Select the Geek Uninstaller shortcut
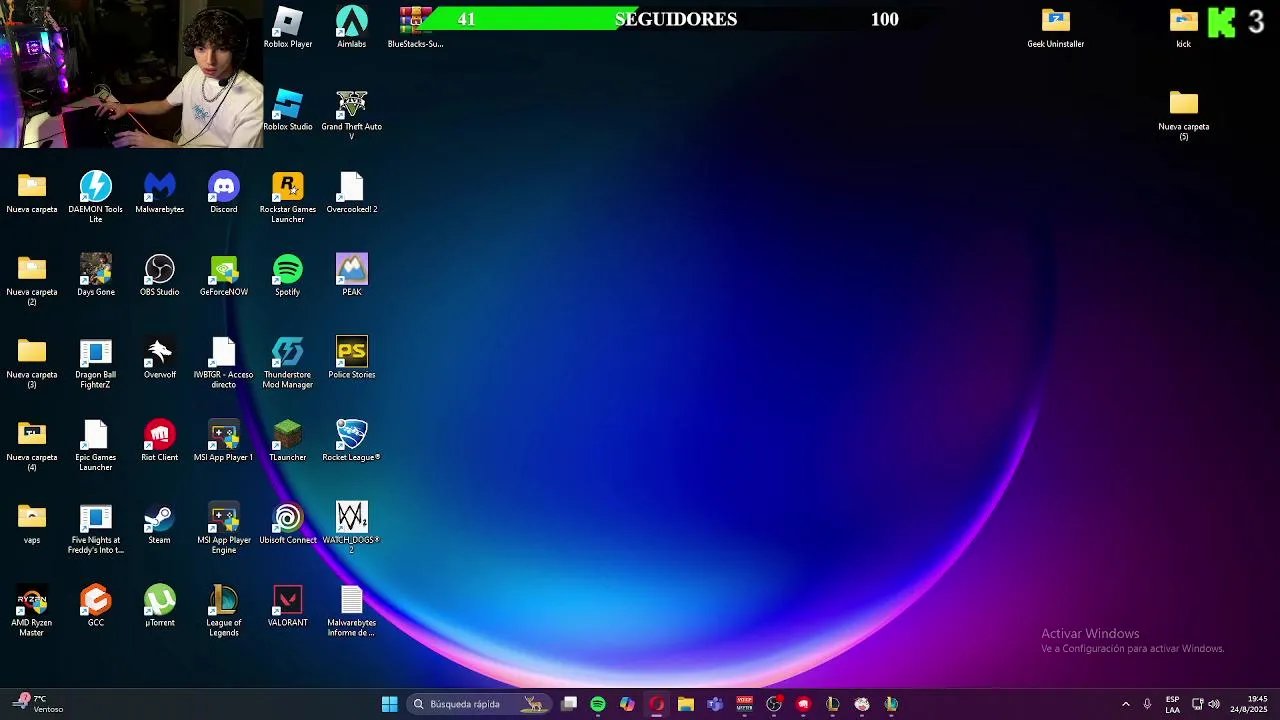Screen dimensions: 1280x720 [x=1056, y=27]
